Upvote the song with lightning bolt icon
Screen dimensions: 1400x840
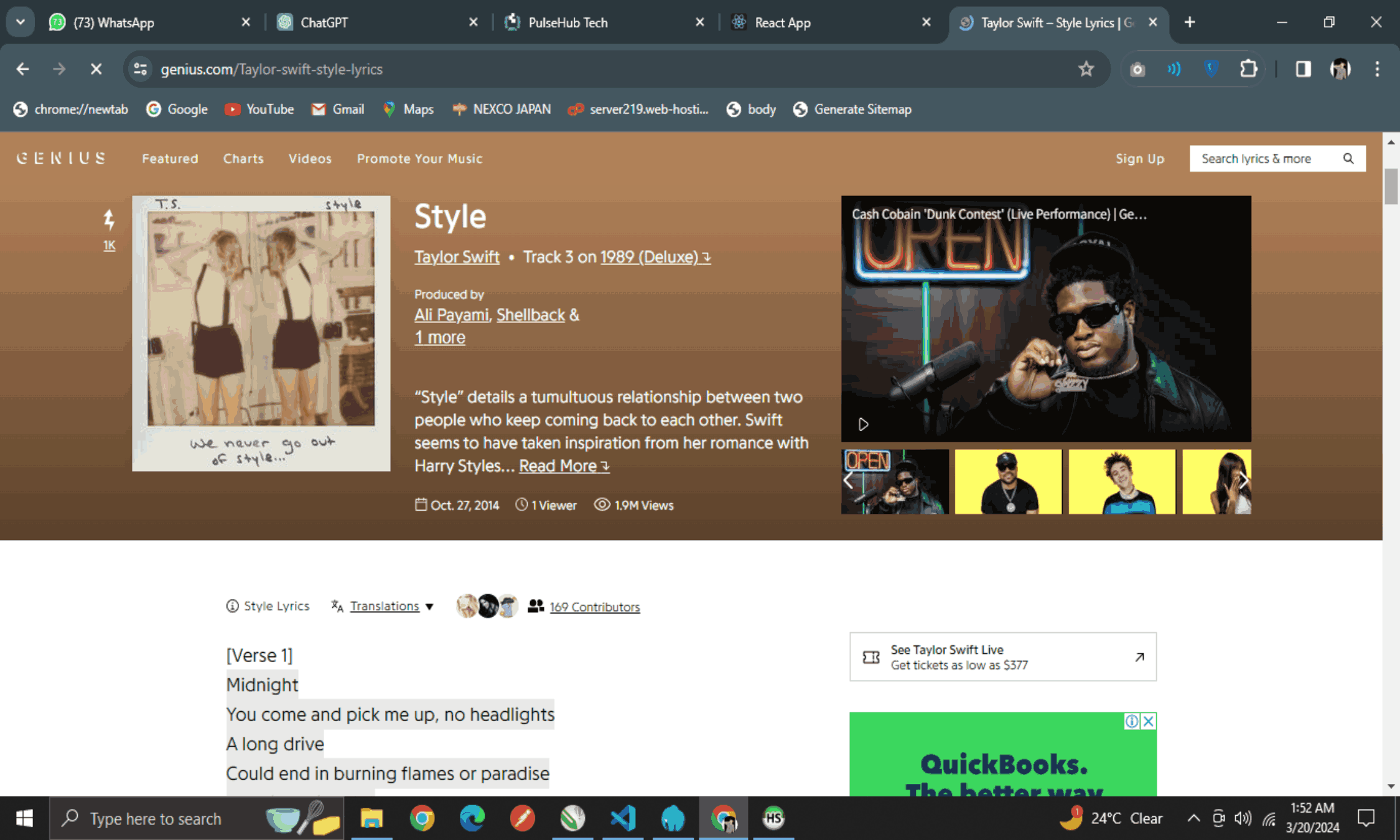pos(109,220)
